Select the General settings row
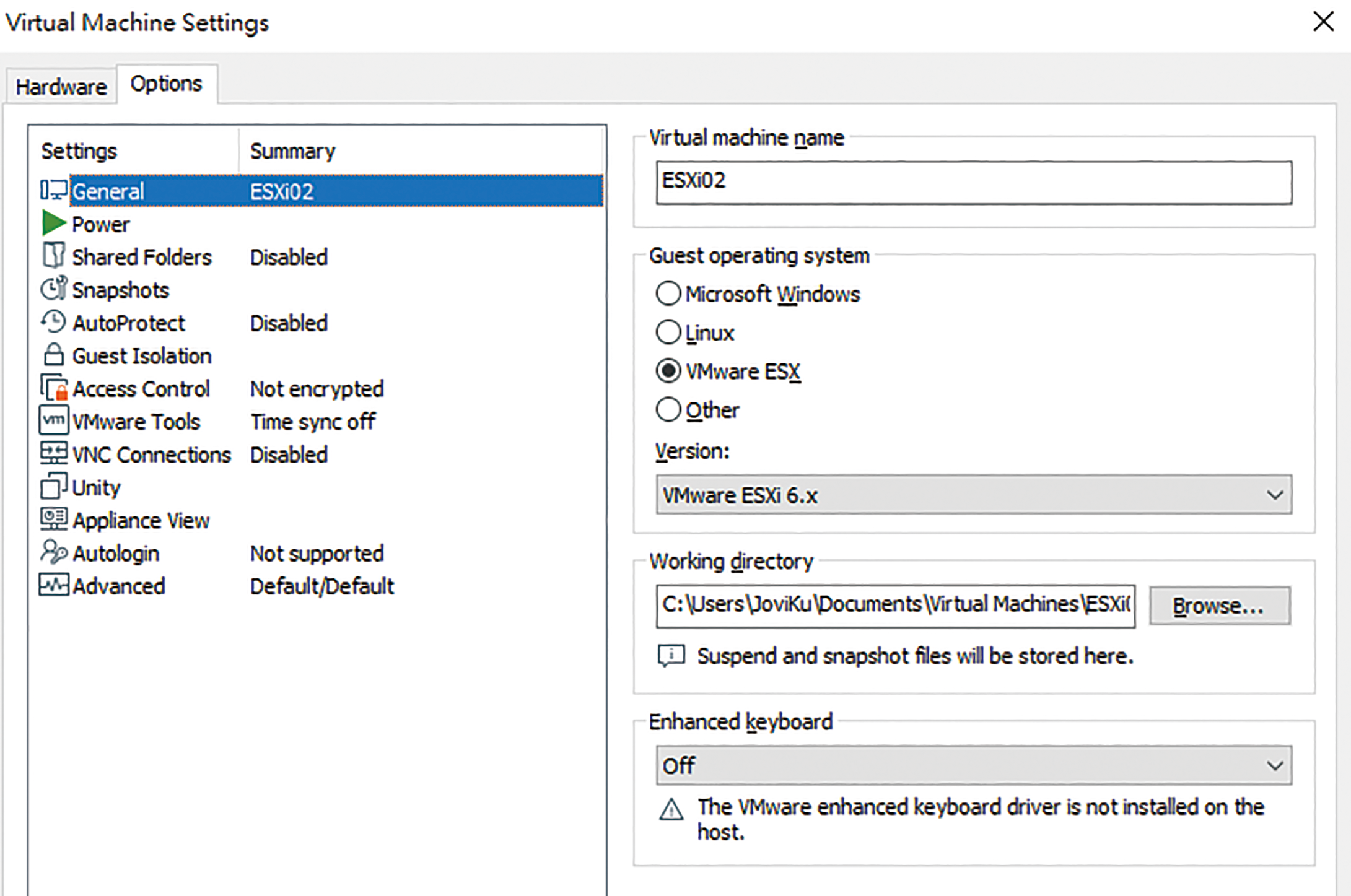 pos(321,191)
